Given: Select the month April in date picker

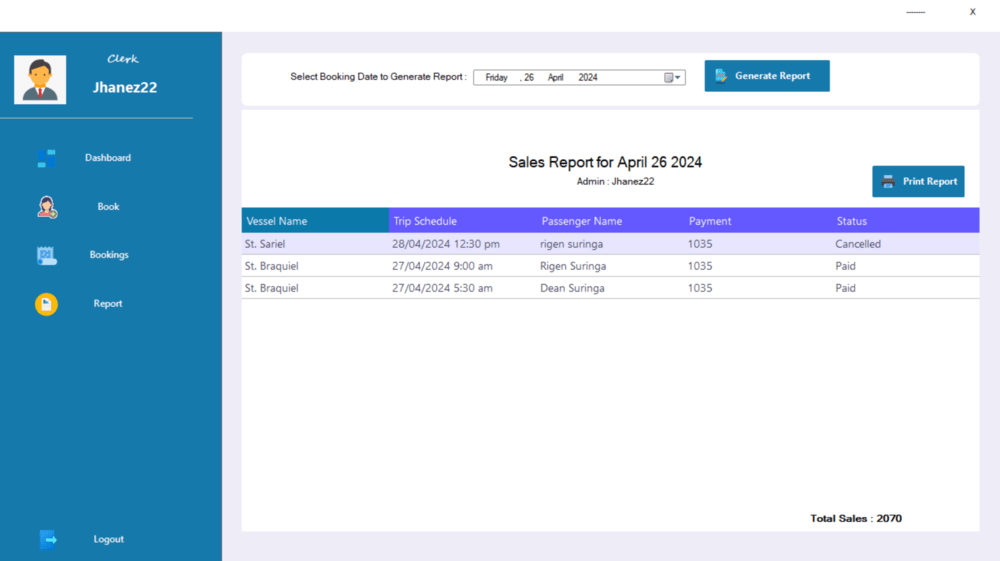Looking at the screenshot, I should coord(555,77).
